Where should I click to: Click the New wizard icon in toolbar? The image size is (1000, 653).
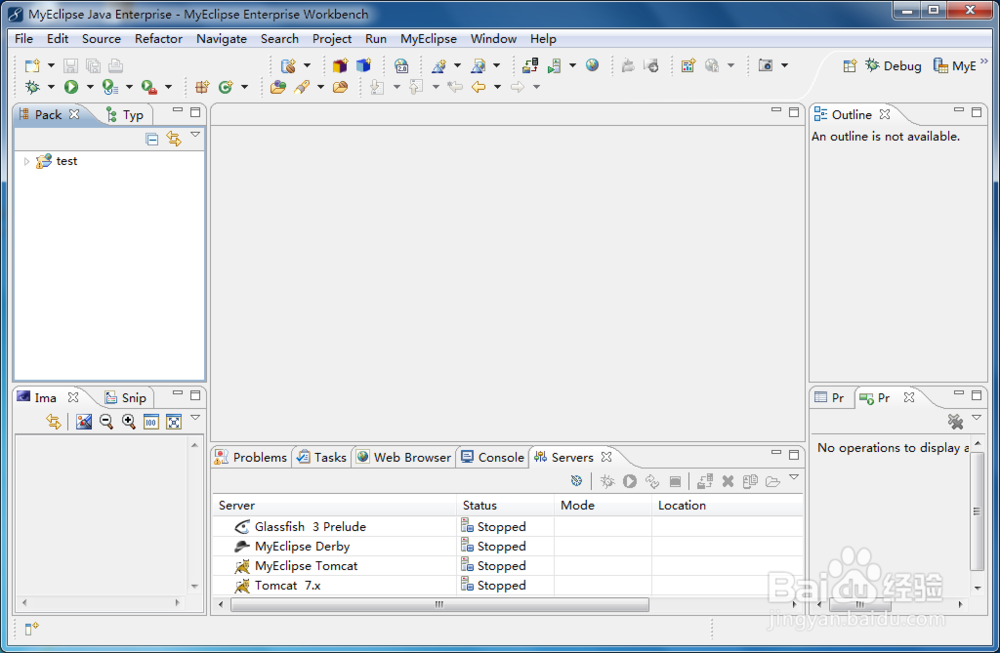coord(32,66)
